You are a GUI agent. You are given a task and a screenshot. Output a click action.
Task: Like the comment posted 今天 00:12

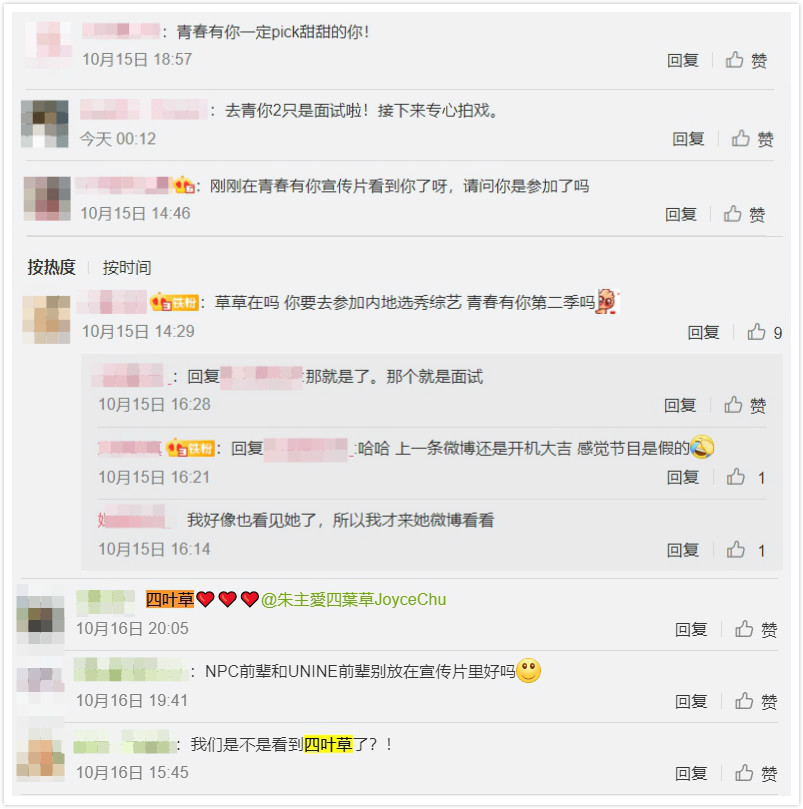pos(752,139)
